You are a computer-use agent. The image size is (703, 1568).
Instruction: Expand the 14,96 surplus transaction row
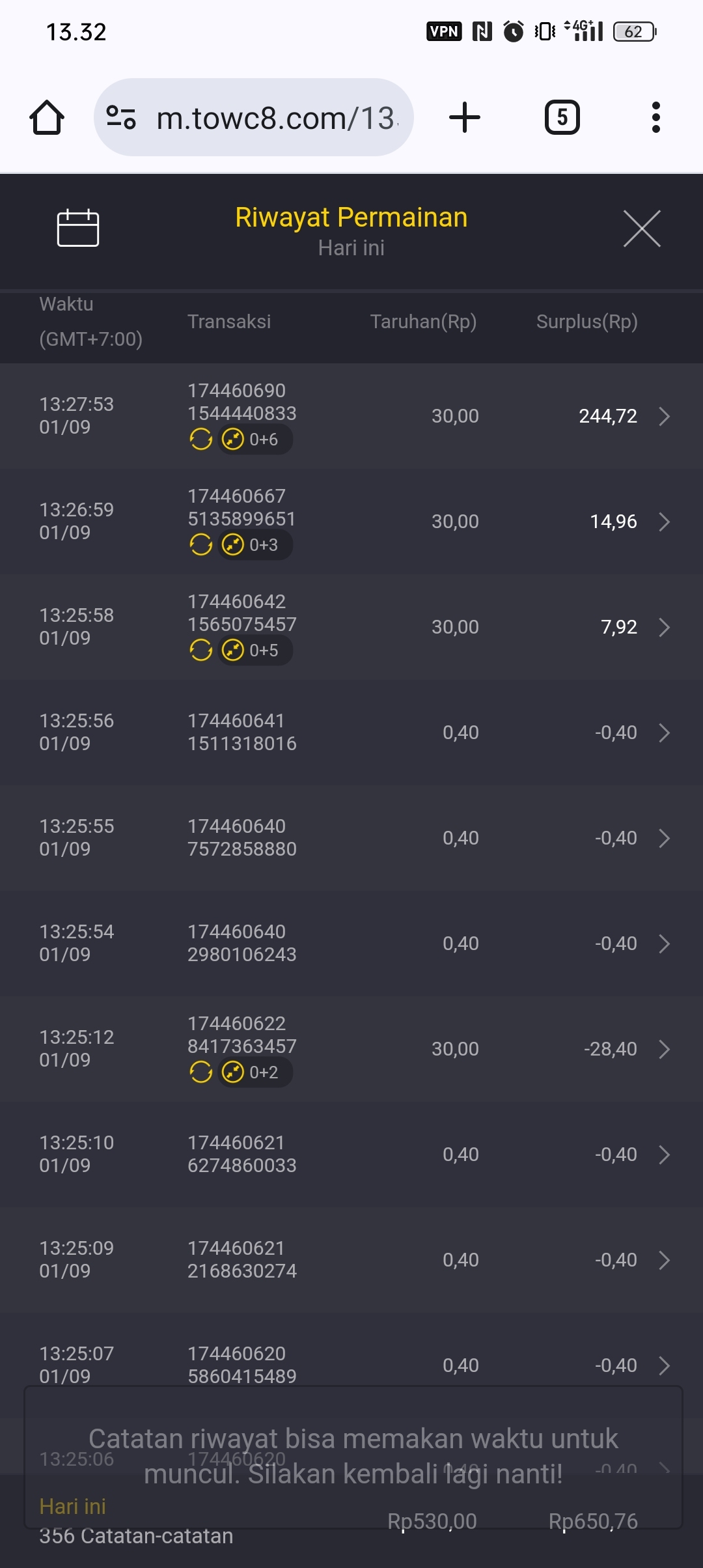coord(664,522)
